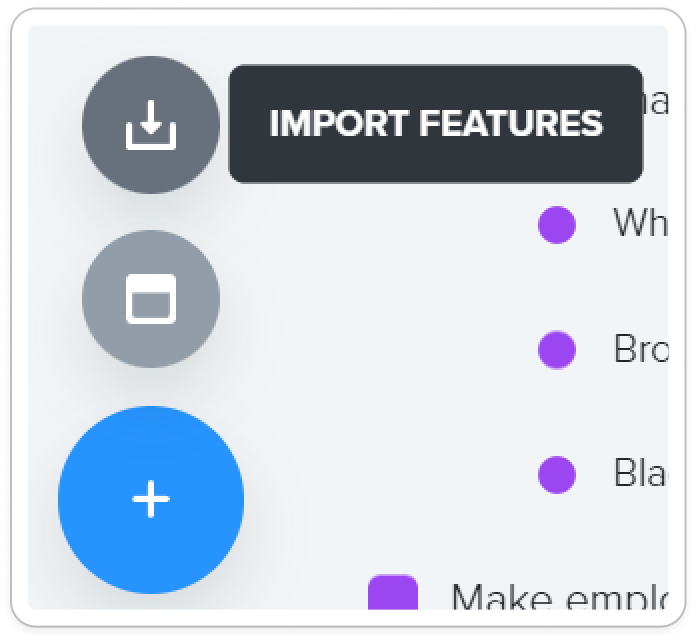697x641 pixels.
Task: Open the item starting with "Wh"
Action: point(640,223)
